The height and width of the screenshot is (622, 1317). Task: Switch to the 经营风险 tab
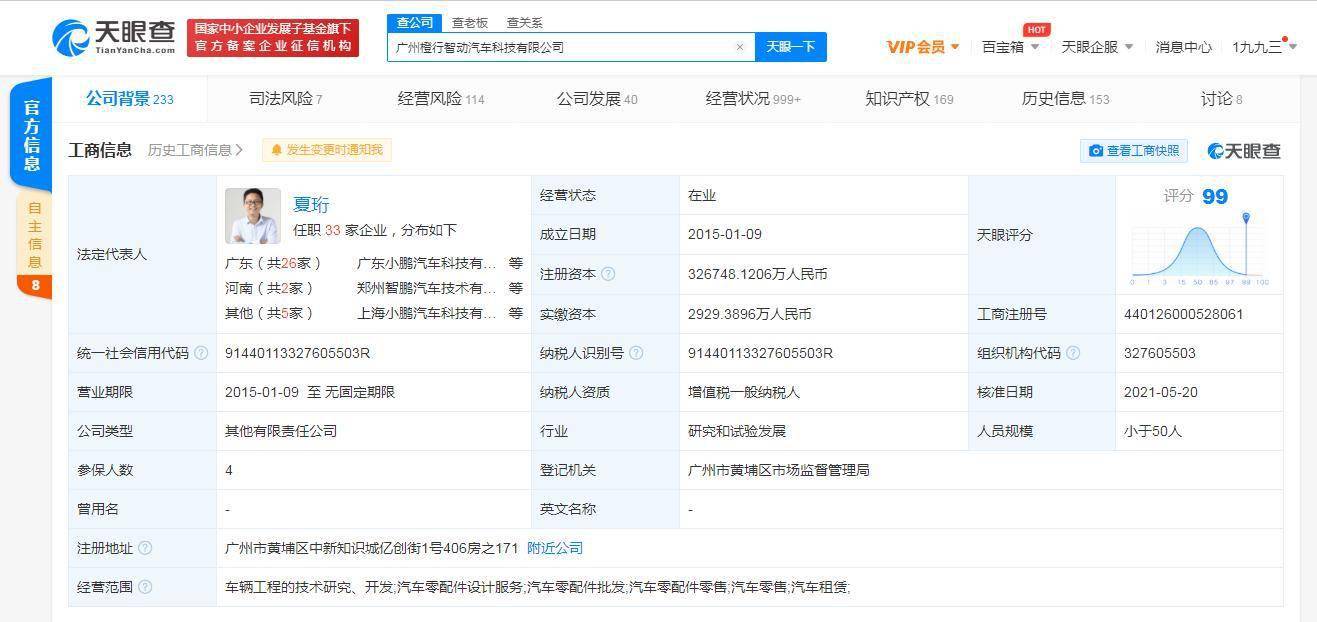pyautogui.click(x=441, y=99)
